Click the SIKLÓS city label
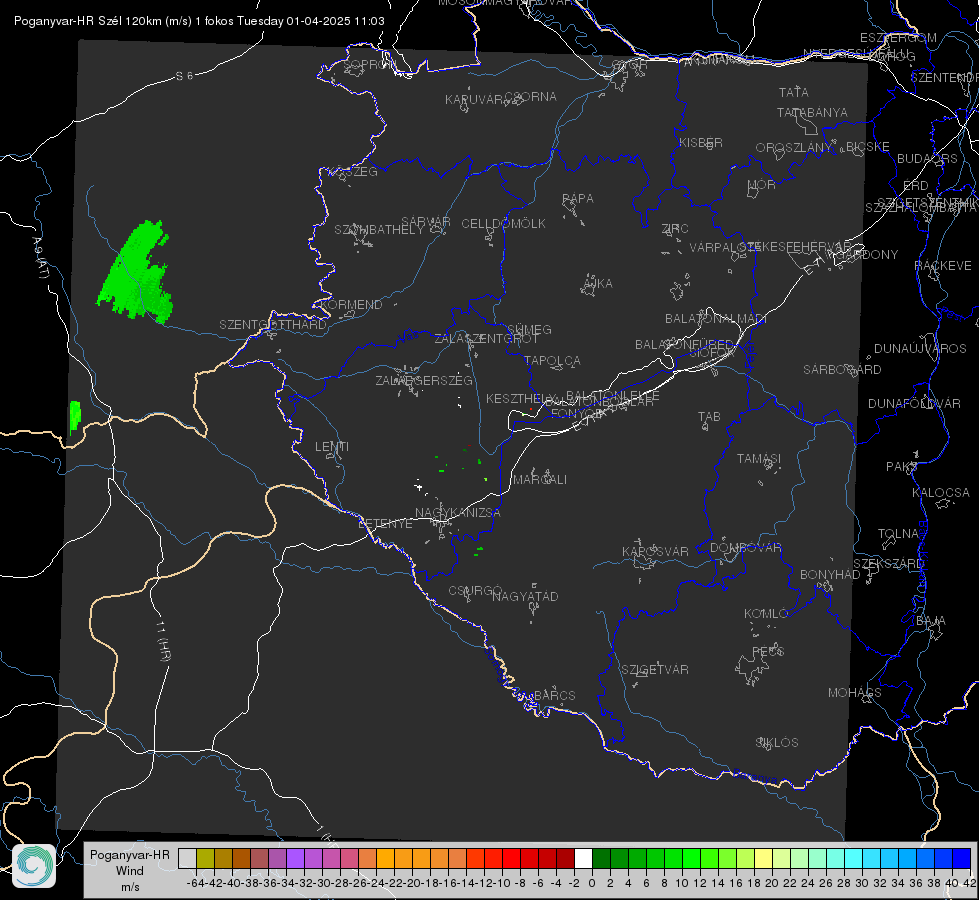 click(x=777, y=743)
